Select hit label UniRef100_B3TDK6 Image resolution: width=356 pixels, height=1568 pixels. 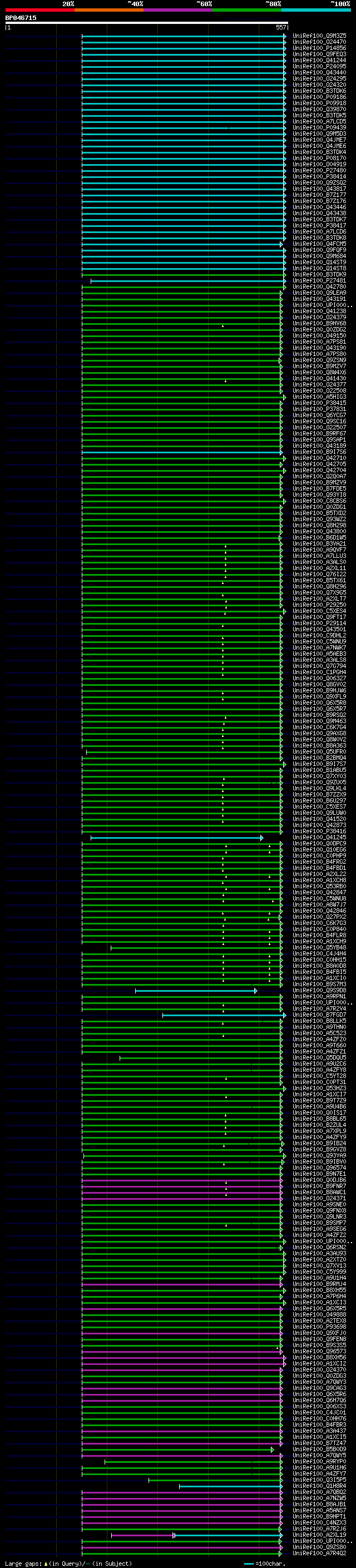(x=319, y=91)
